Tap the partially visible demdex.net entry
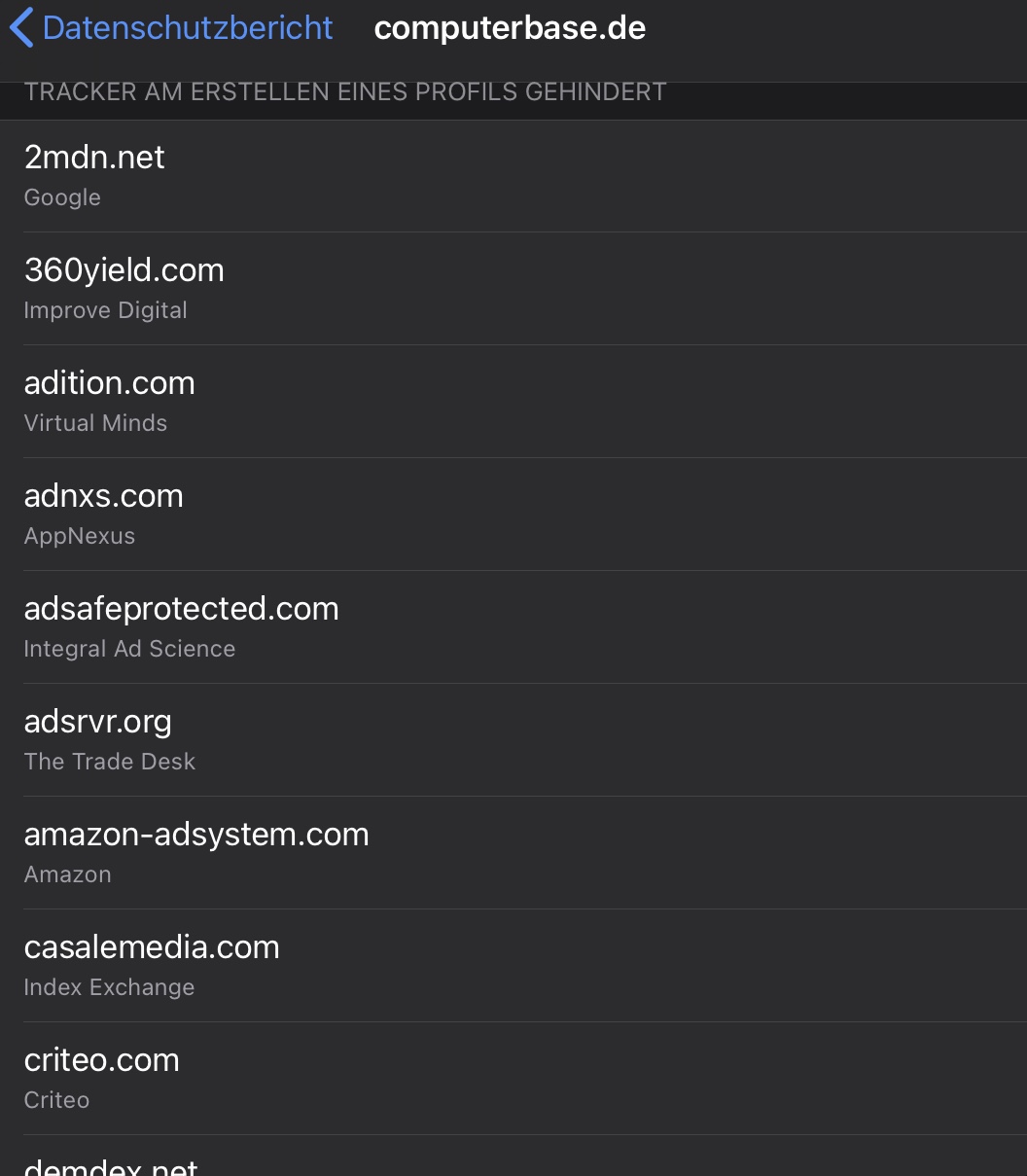 coord(513,1157)
